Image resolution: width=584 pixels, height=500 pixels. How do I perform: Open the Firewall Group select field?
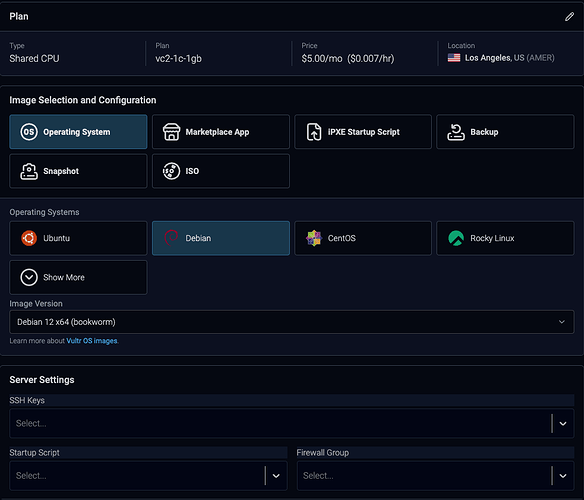tap(435, 476)
